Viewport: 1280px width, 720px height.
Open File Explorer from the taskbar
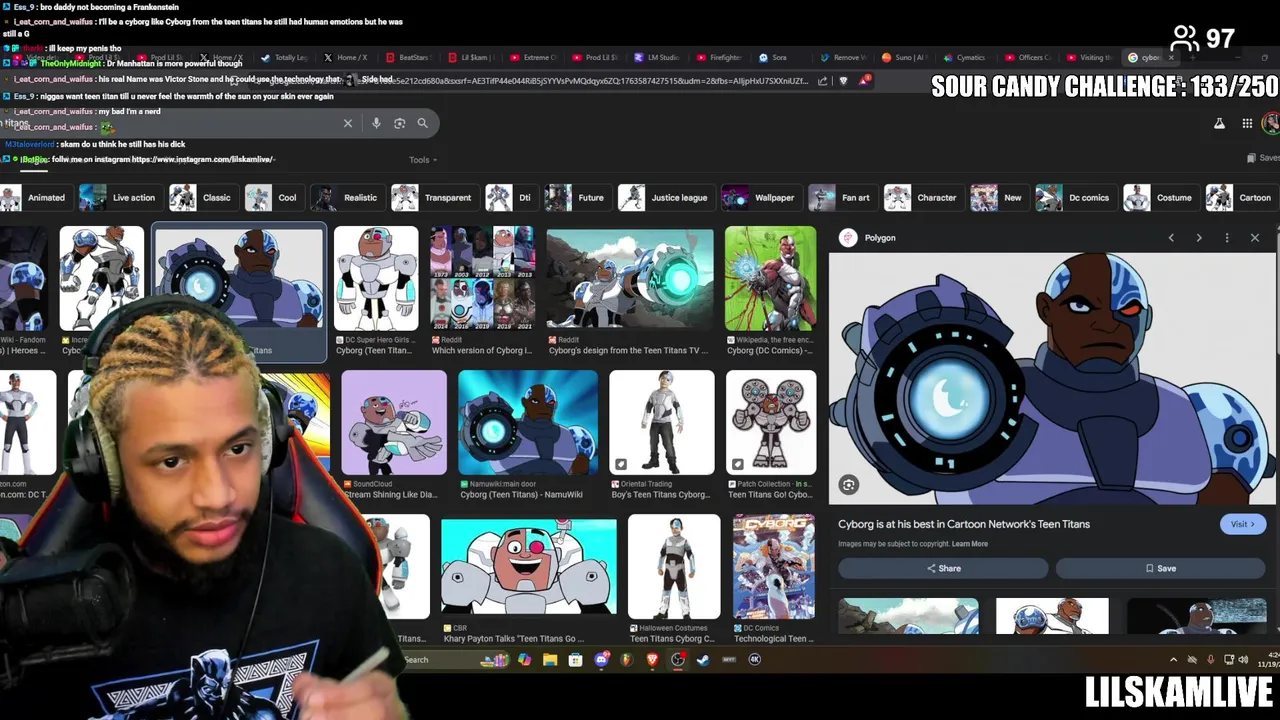tap(550, 659)
